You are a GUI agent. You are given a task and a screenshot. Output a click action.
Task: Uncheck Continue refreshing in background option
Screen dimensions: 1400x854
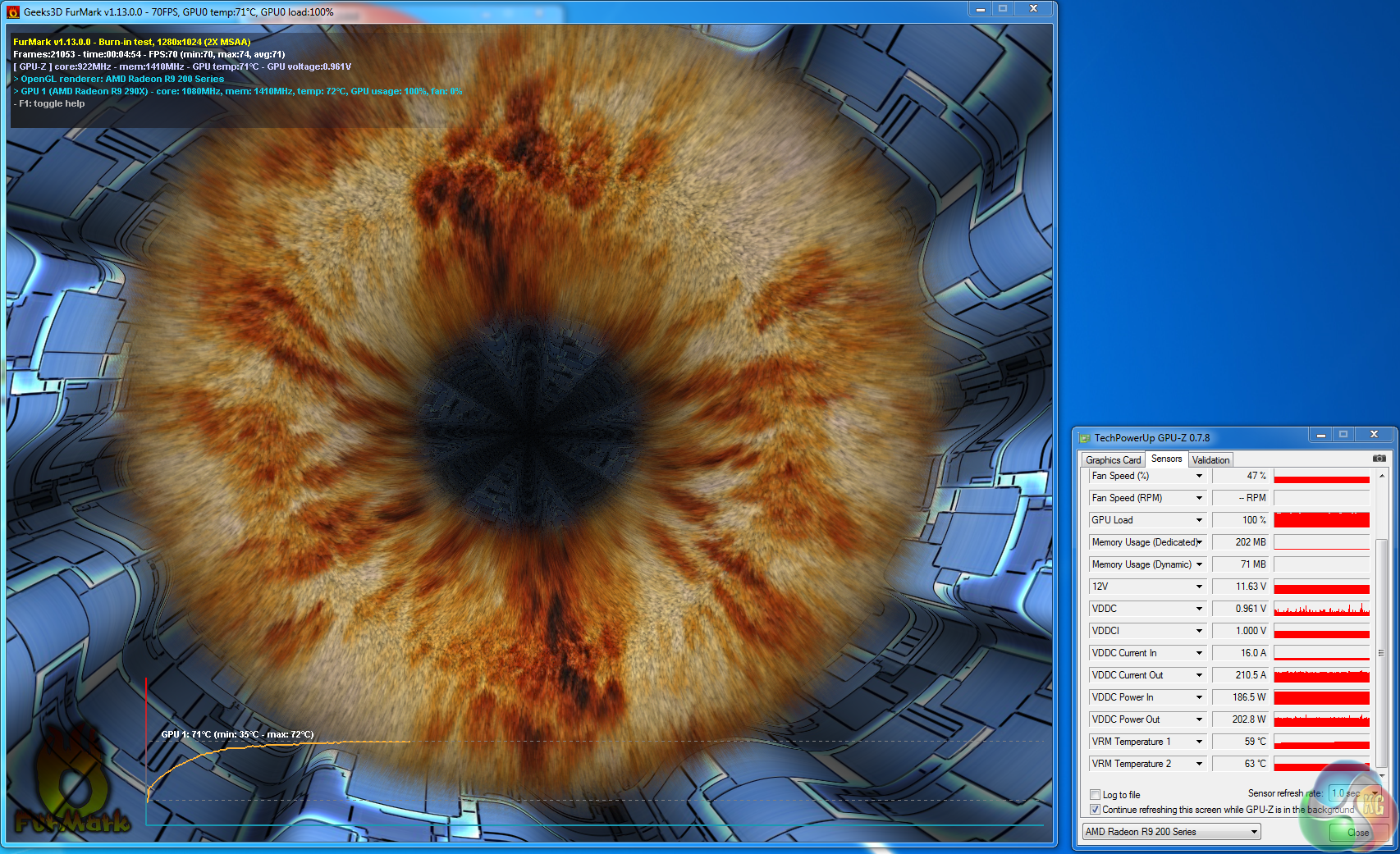click(x=1095, y=810)
